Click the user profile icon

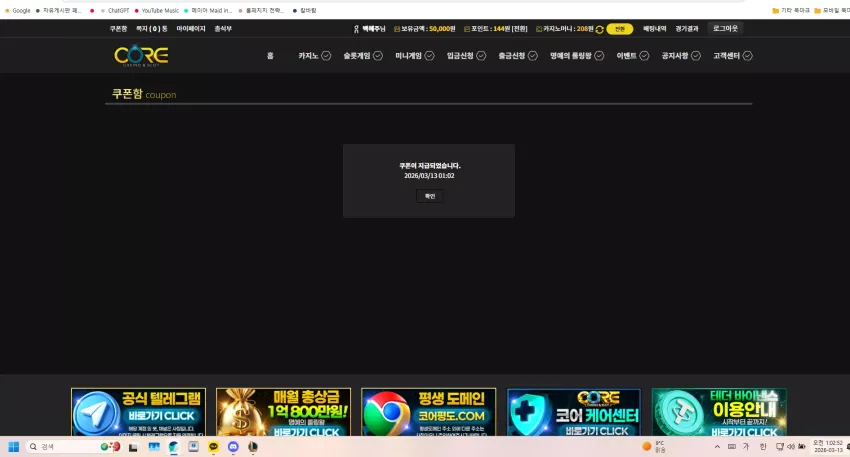(356, 29)
